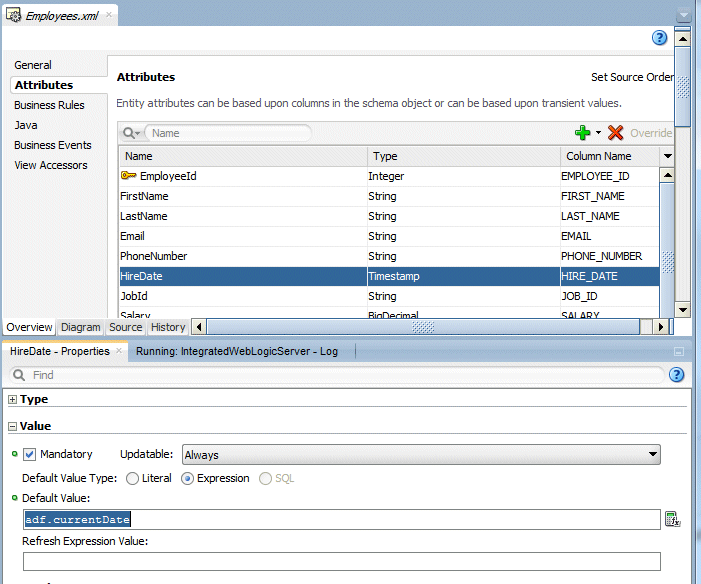
Task: Click the help icon in the Attributes editor
Action: [x=659, y=38]
